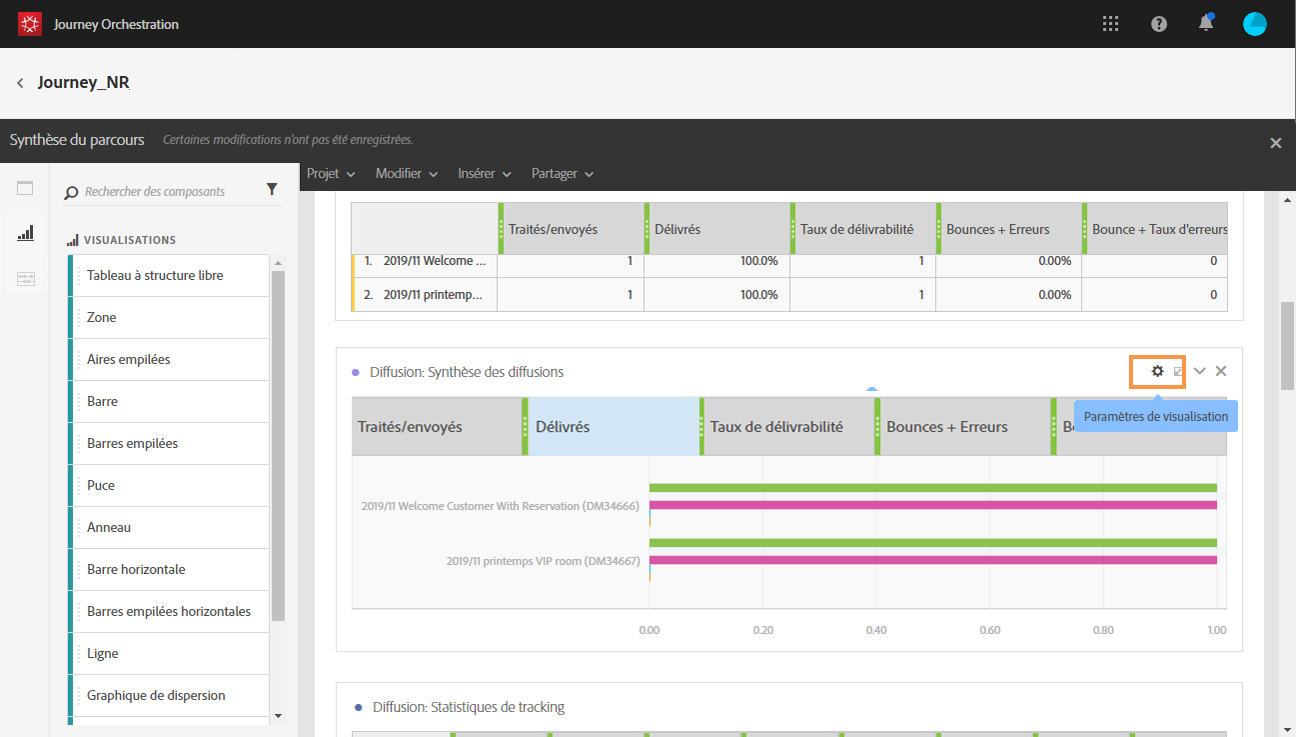Open the Components icon in left rail
1296x737 pixels.
click(25, 279)
